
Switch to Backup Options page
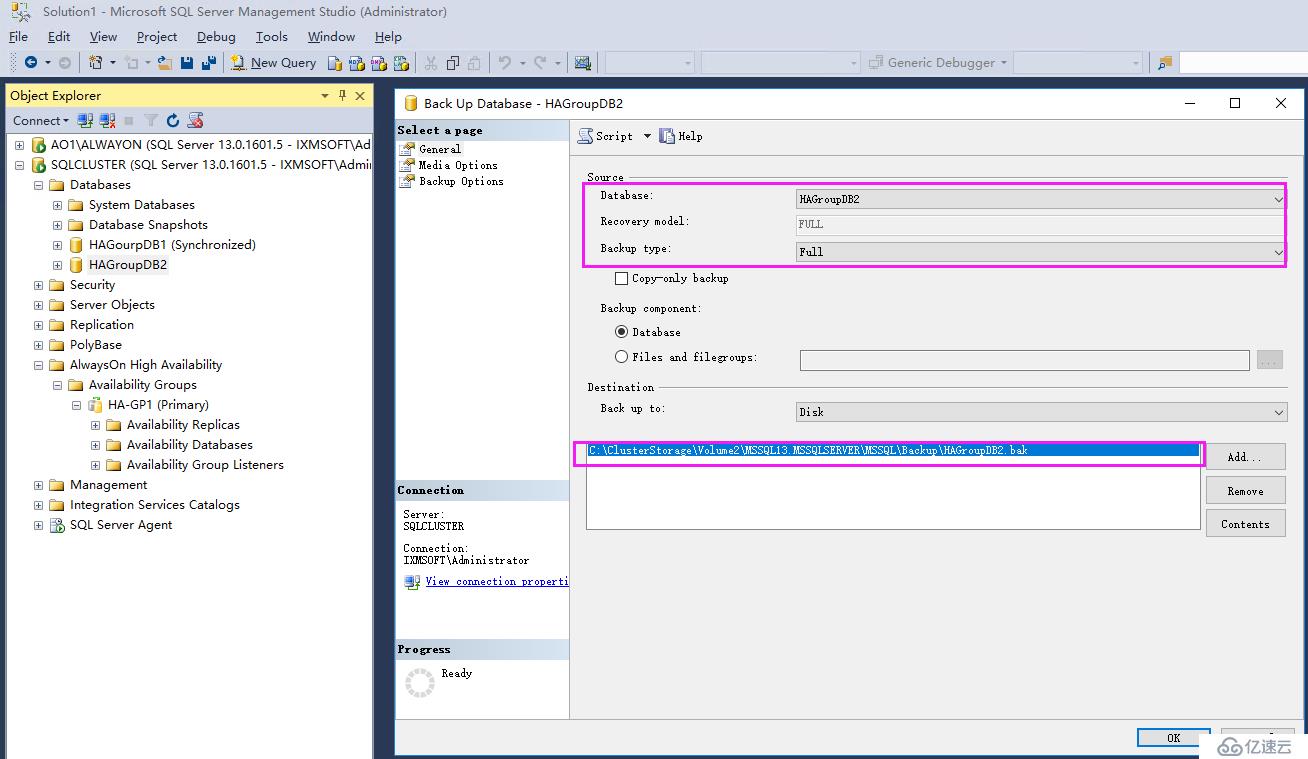[x=461, y=181]
